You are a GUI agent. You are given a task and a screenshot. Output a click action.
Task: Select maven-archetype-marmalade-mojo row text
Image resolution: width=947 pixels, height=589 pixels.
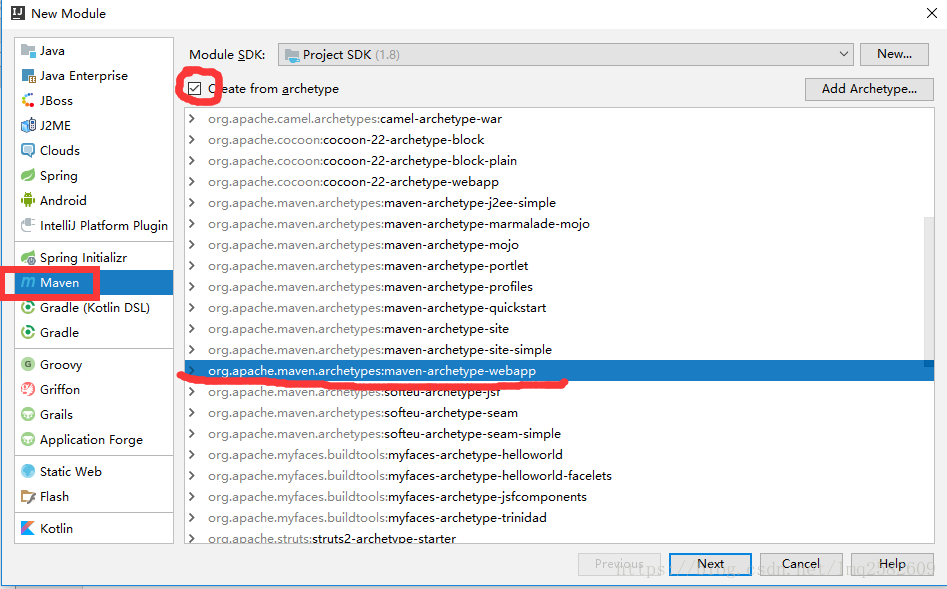coord(399,224)
